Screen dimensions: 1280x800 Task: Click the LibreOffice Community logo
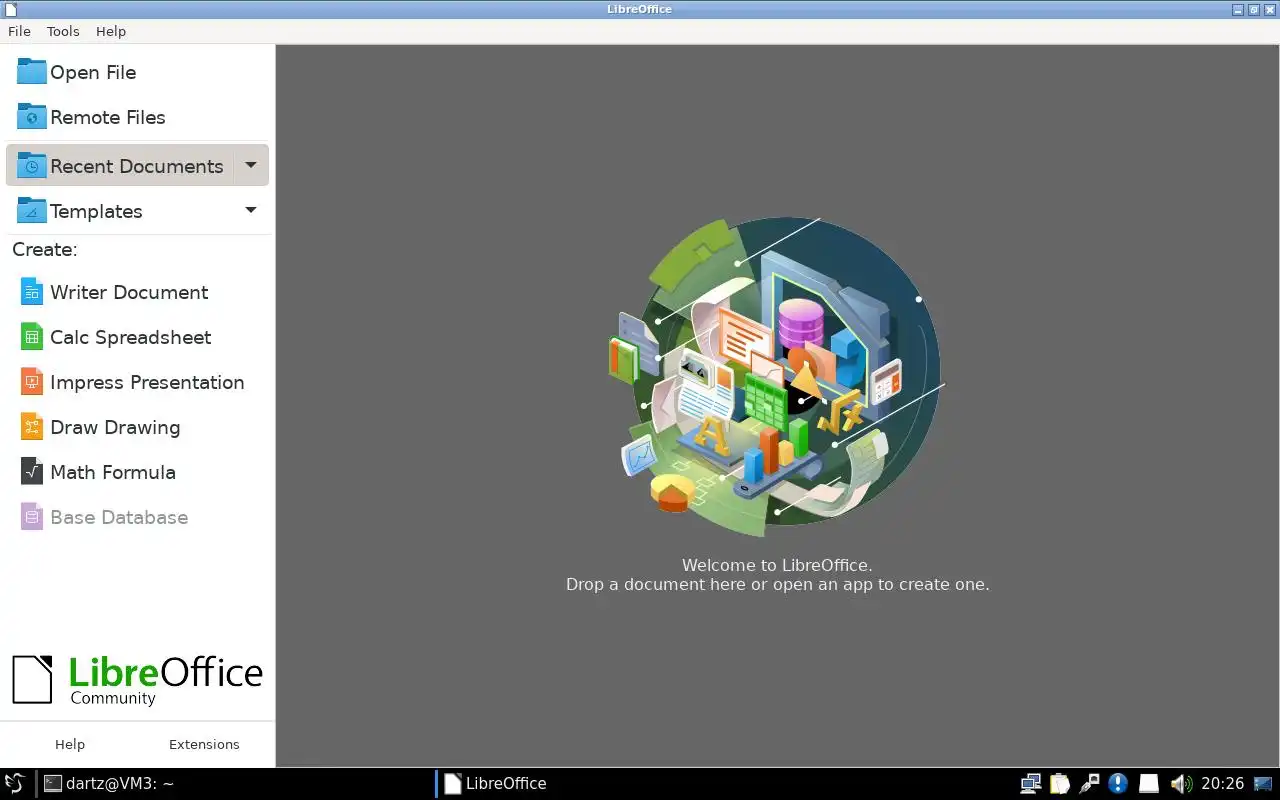pos(137,680)
